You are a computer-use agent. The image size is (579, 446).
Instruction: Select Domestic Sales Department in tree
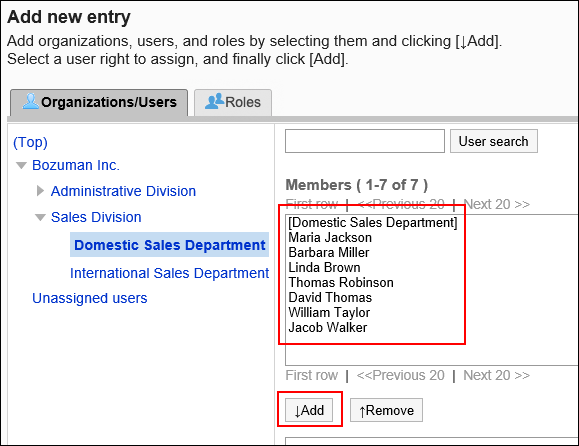coord(169,245)
